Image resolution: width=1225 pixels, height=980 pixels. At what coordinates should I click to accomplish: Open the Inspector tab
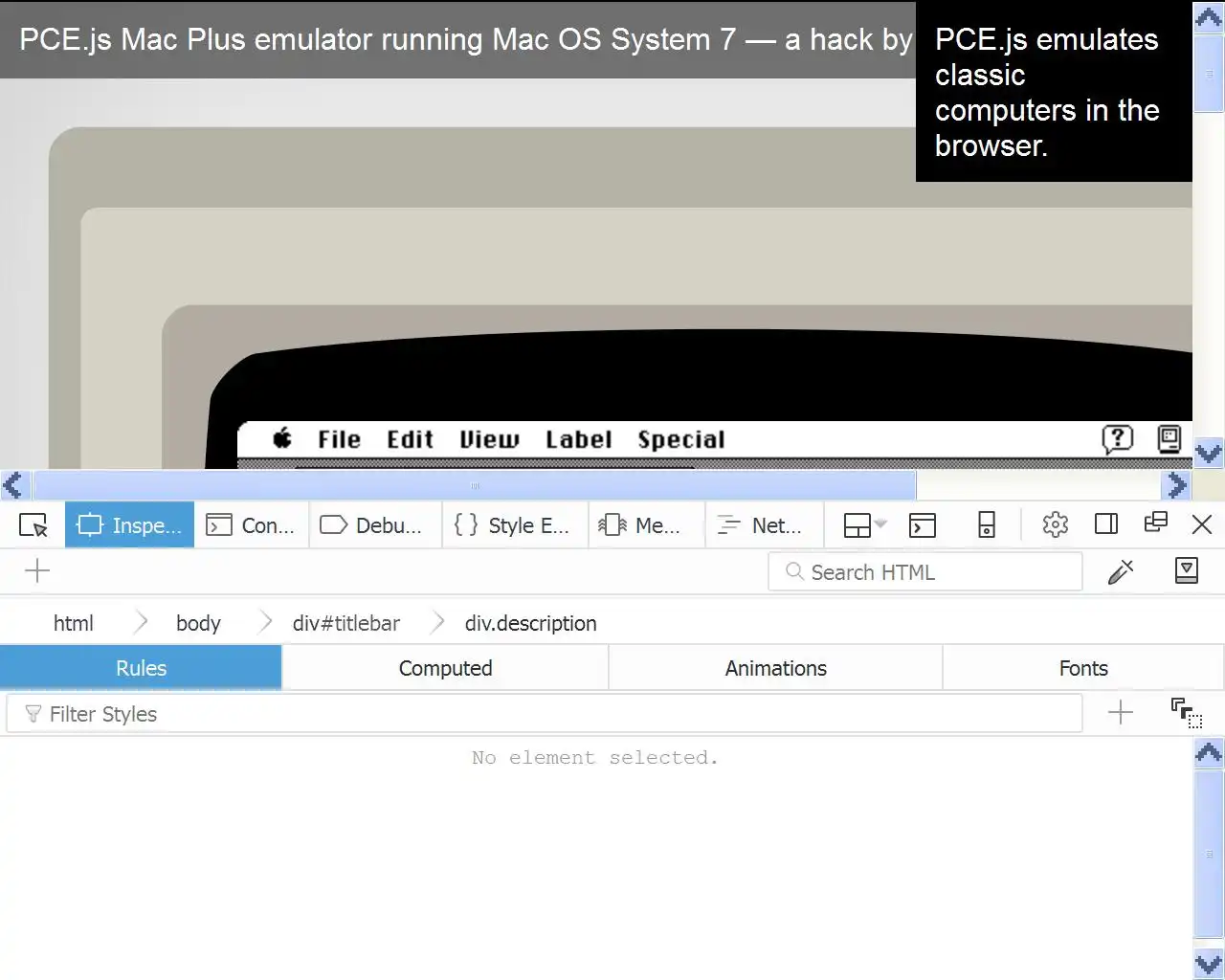point(129,524)
